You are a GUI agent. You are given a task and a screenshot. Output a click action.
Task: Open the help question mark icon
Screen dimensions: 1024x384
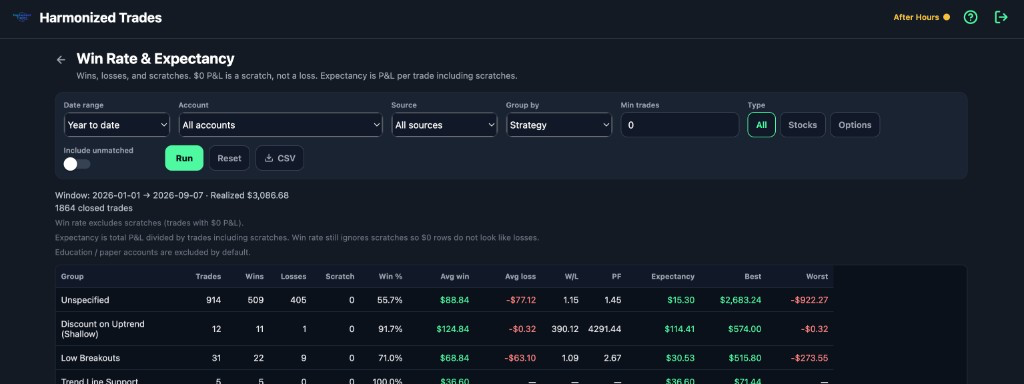point(970,18)
